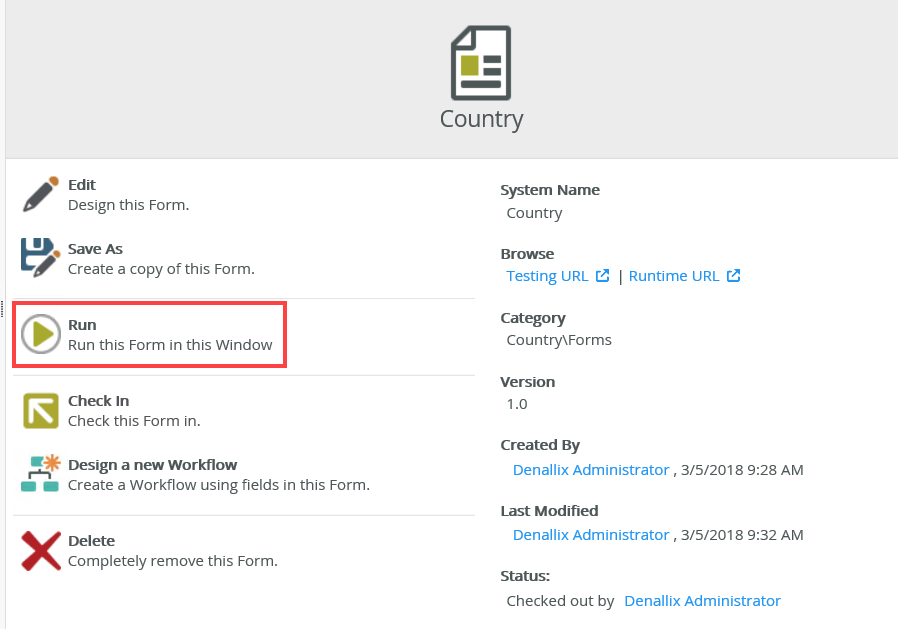Open the Testing URL link
Image resolution: width=898 pixels, height=629 pixels.
click(x=547, y=276)
